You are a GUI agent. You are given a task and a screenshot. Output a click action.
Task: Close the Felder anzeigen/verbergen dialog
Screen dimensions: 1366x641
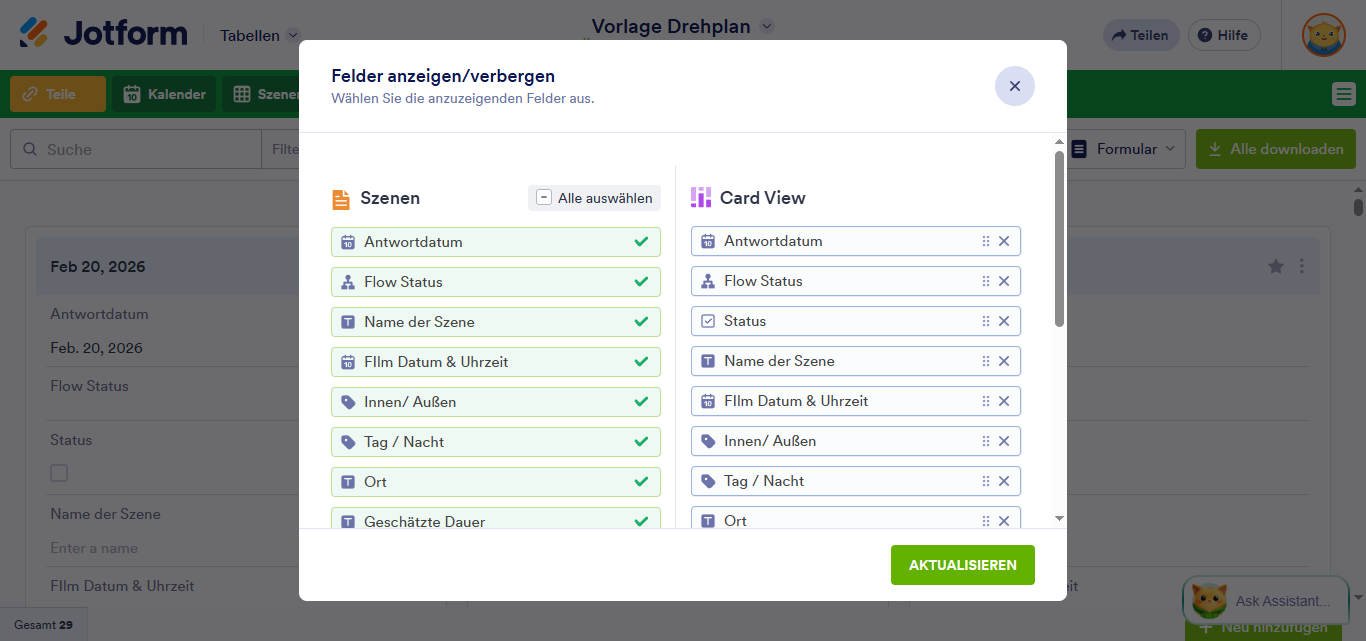[1014, 86]
